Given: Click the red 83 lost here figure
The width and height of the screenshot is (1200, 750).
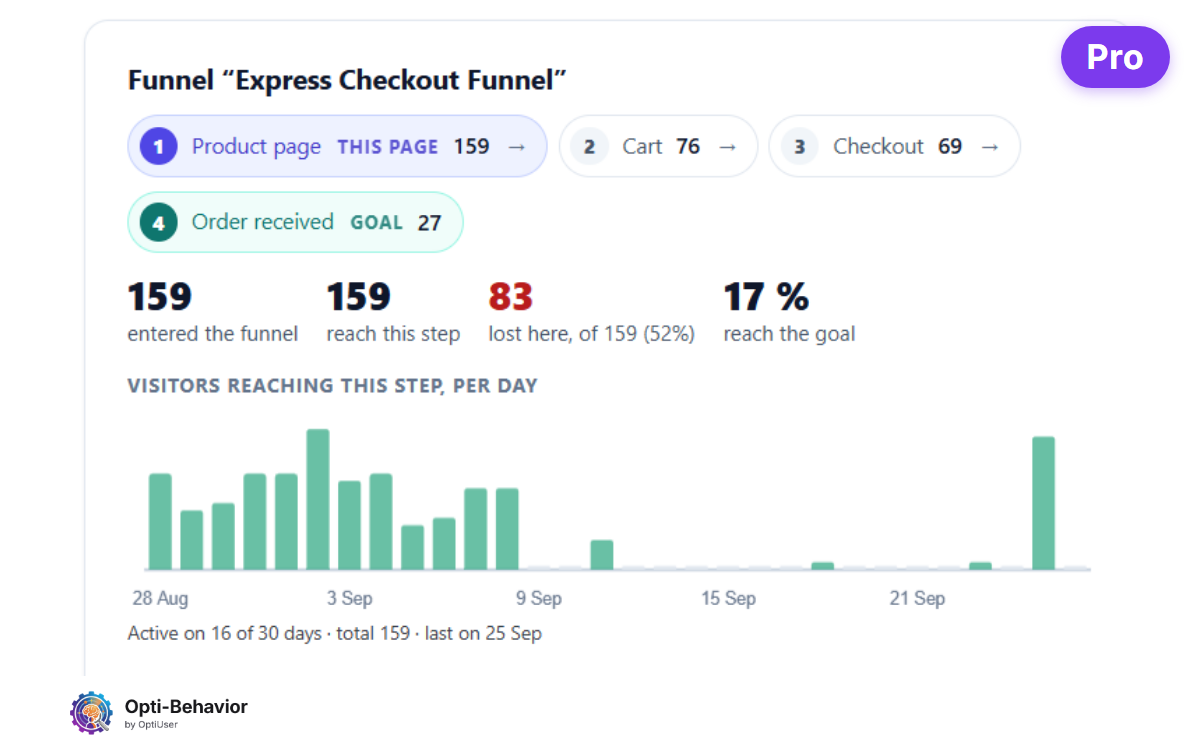Looking at the screenshot, I should click(x=511, y=297).
